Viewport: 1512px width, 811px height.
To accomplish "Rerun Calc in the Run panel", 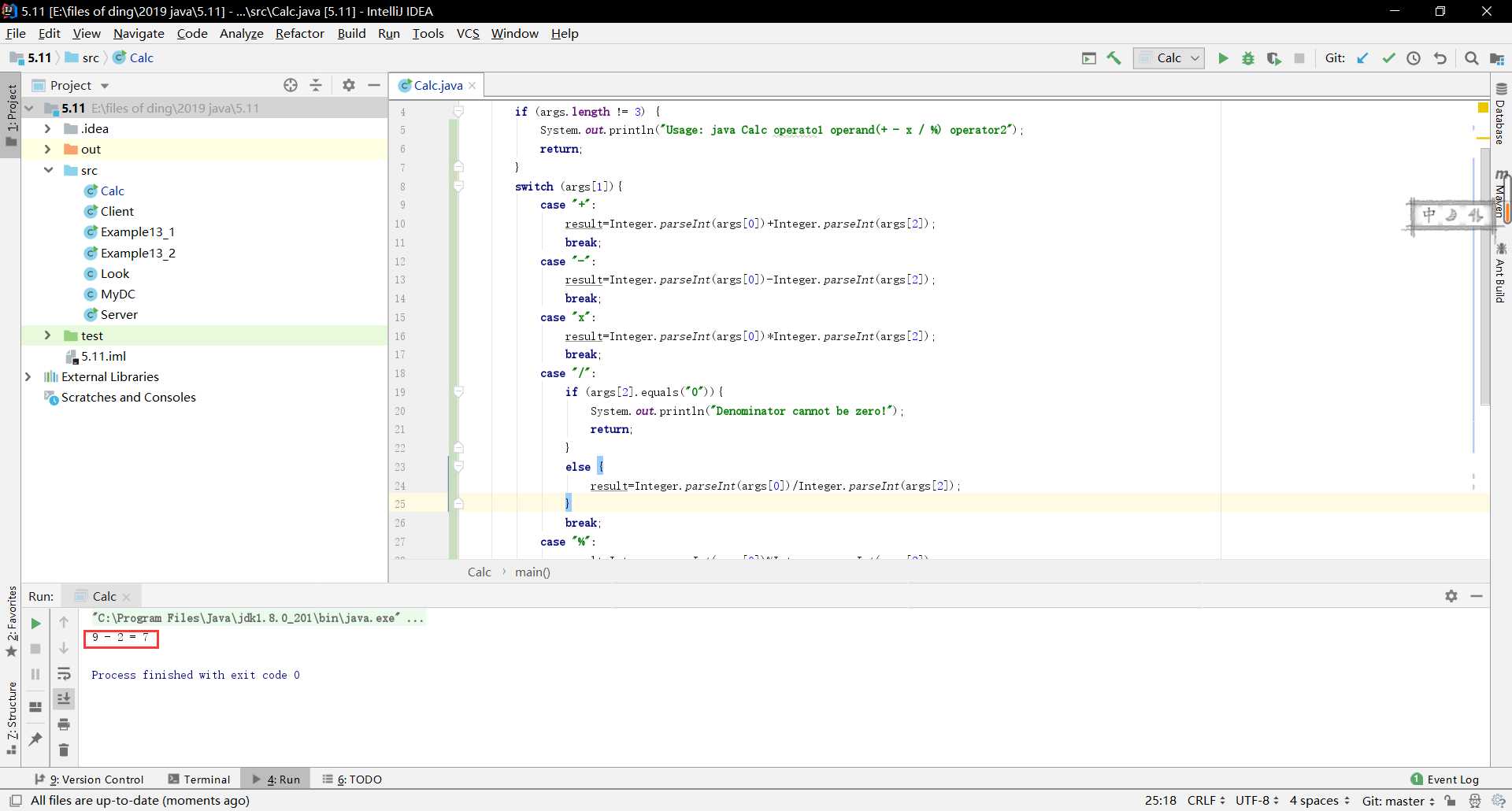I will point(35,624).
